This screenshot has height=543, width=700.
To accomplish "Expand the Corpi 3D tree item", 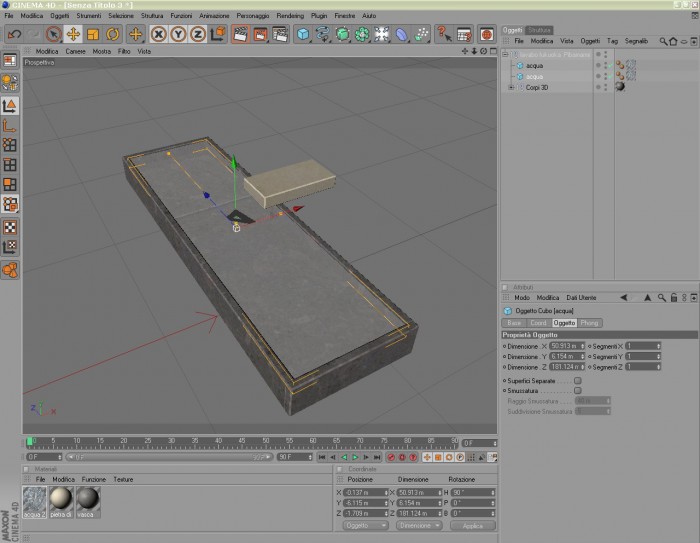I will 511,88.
